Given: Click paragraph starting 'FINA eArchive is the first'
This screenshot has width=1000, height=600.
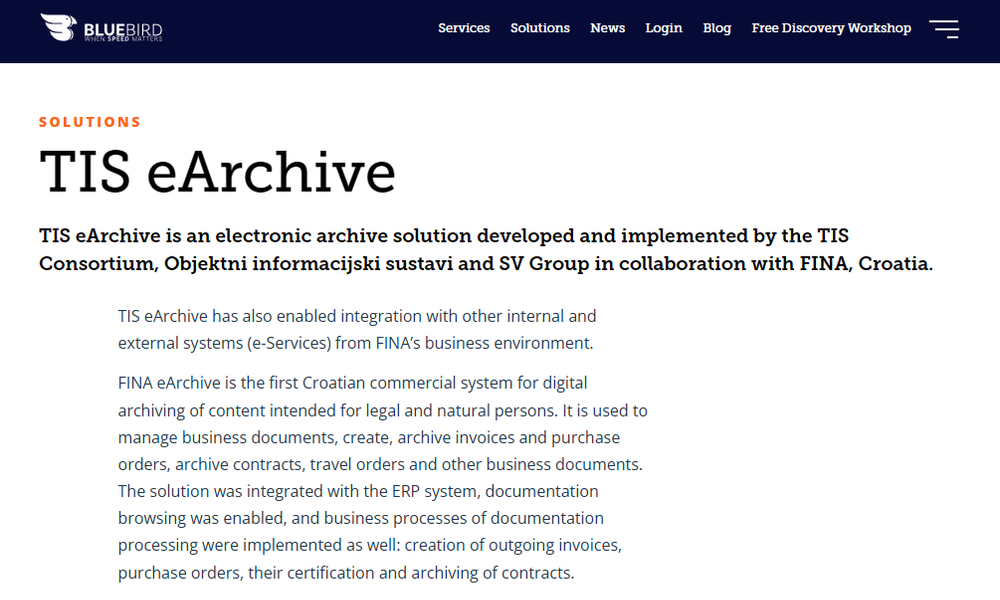Looking at the screenshot, I should point(383,478).
